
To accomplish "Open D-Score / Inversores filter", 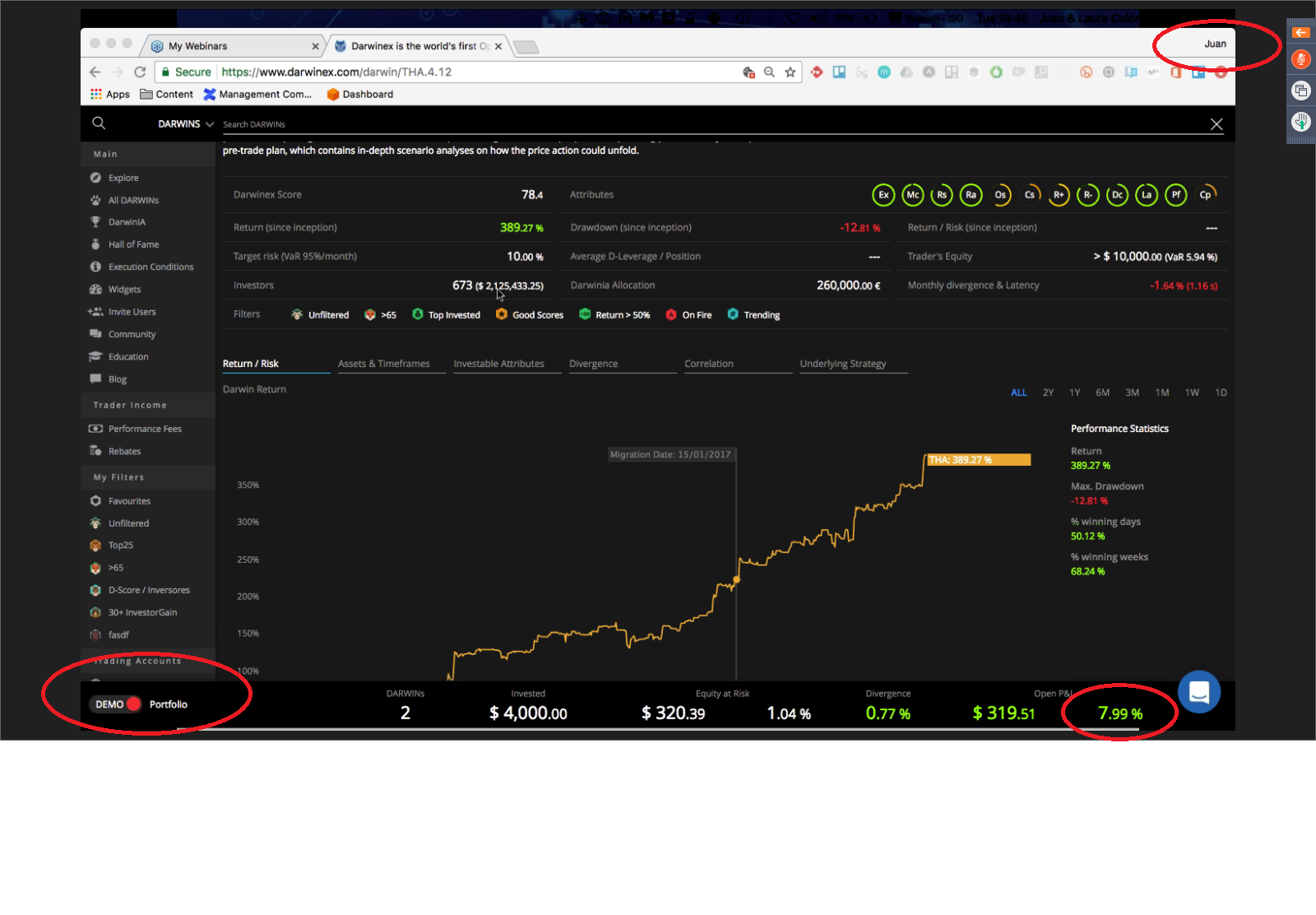I will click(x=149, y=590).
